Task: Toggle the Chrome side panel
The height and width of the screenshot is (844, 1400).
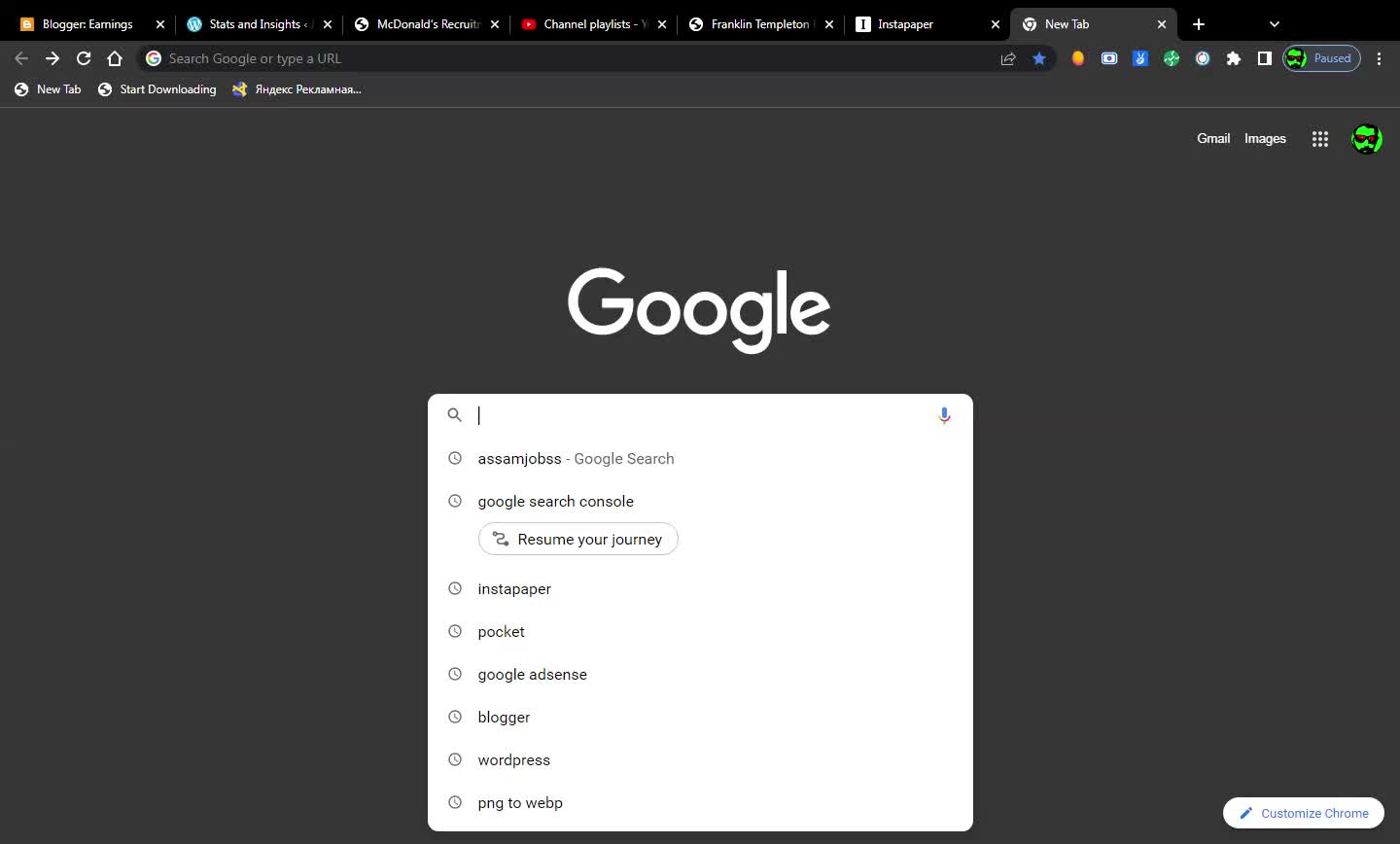Action: click(1265, 58)
